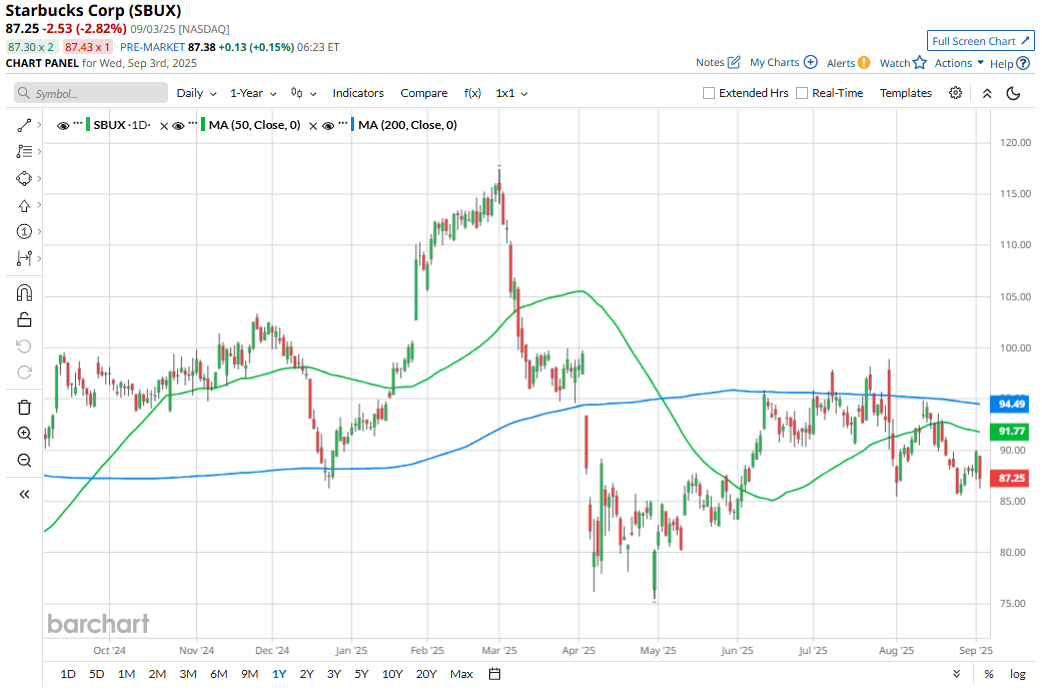Click the undo arrow icon

(x=24, y=346)
